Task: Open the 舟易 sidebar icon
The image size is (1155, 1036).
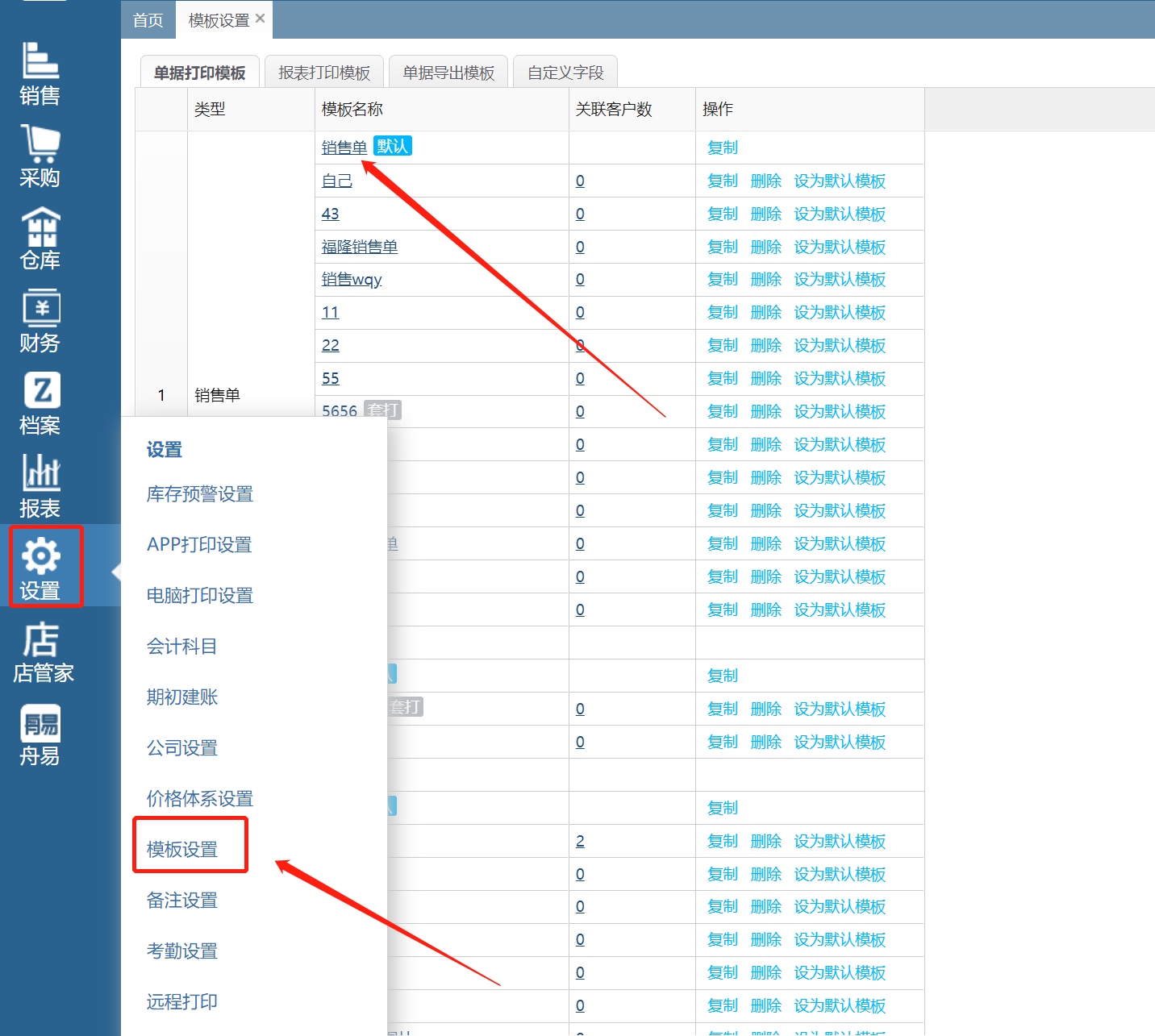Action: point(40,735)
